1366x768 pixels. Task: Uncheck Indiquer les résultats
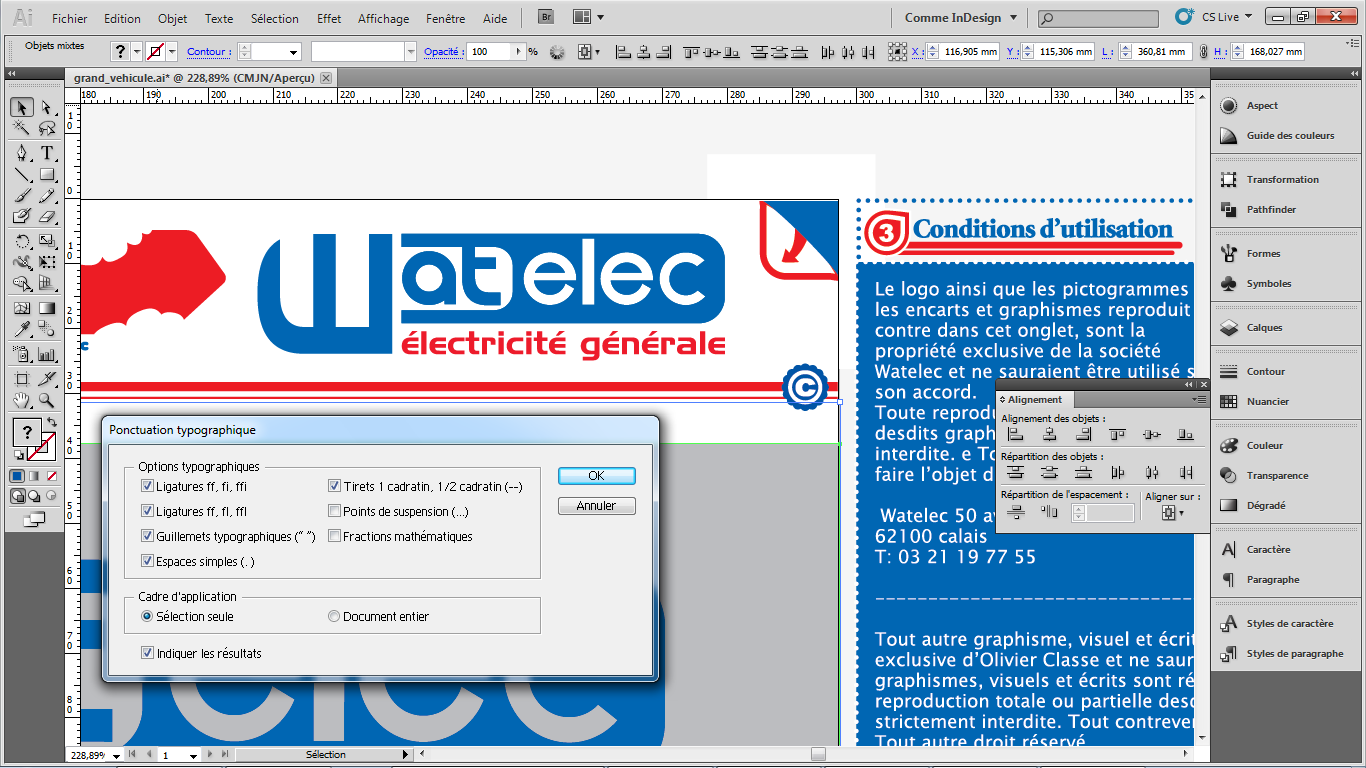point(148,654)
